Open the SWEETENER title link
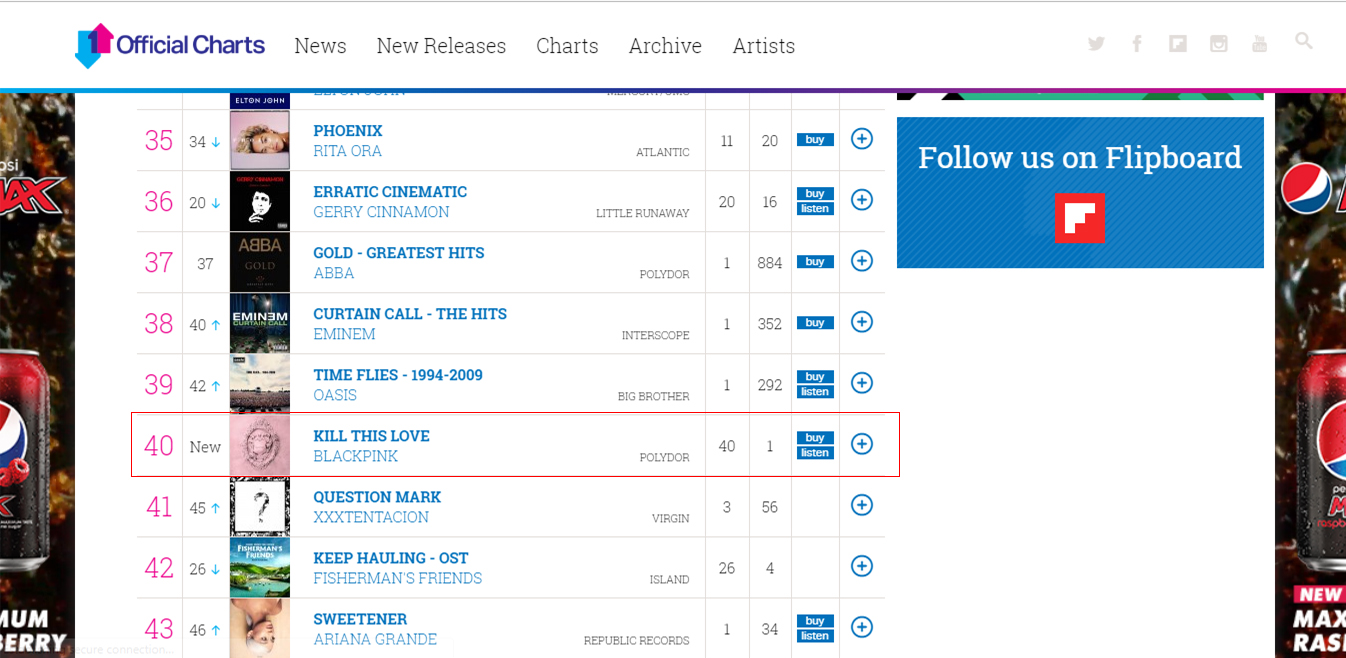 [360, 619]
